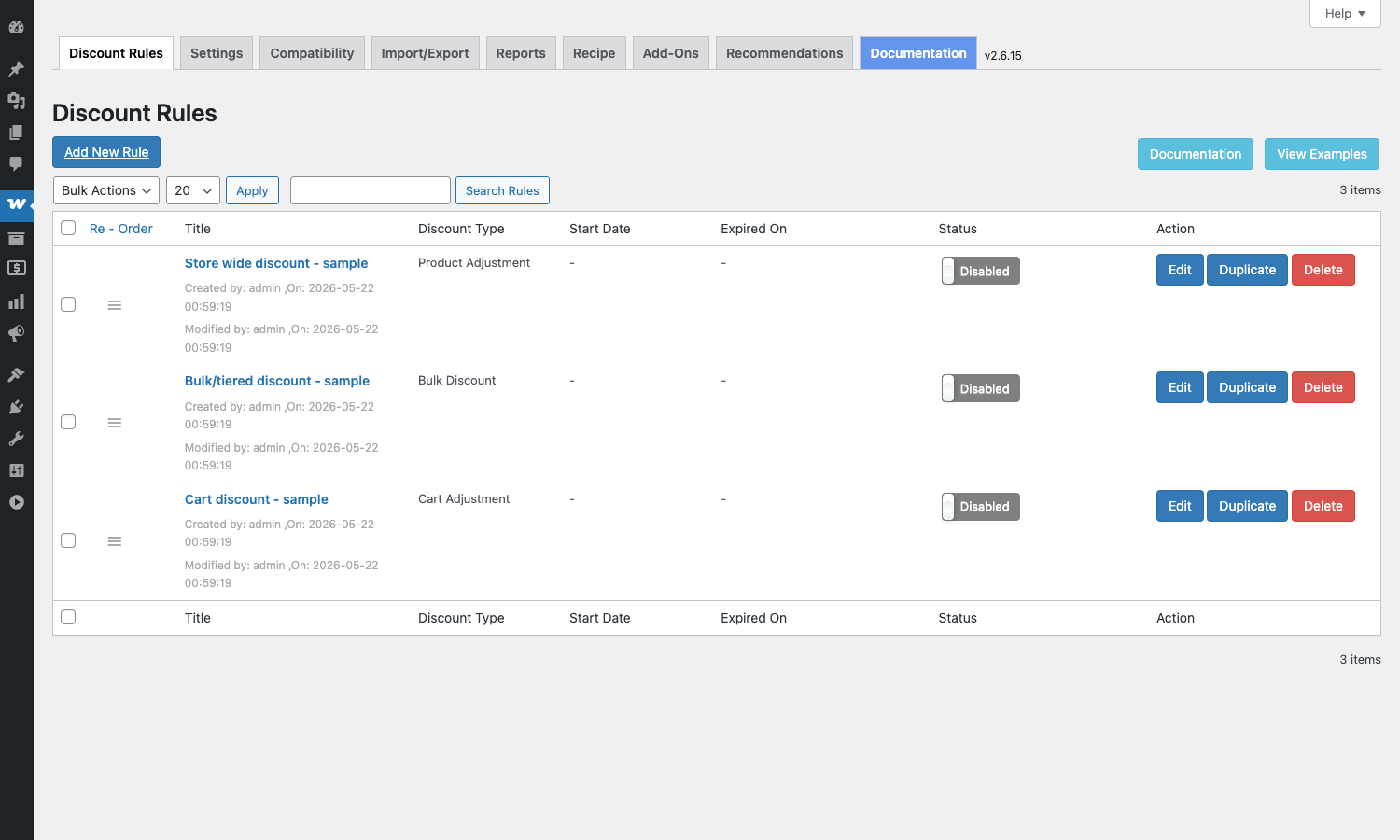
Task: Click the v2.6.15 version label
Action: point(1003,56)
